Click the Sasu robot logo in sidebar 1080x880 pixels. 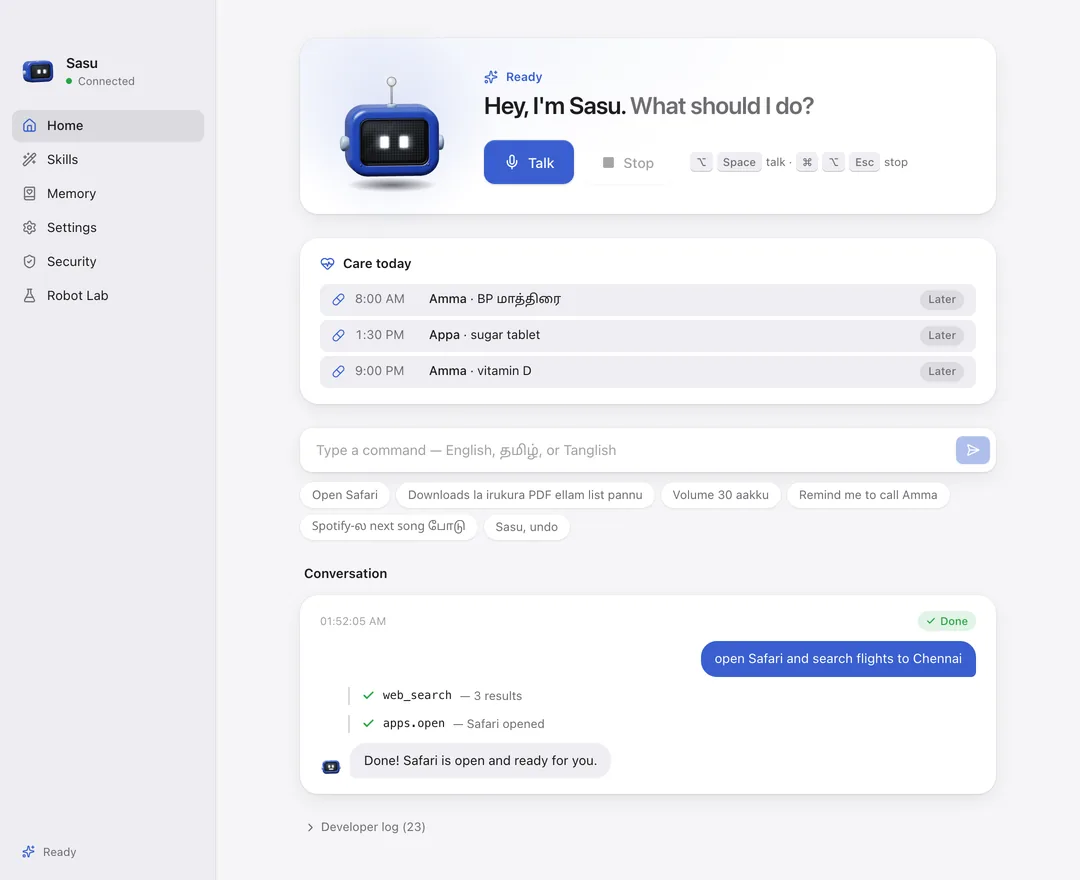click(38, 71)
